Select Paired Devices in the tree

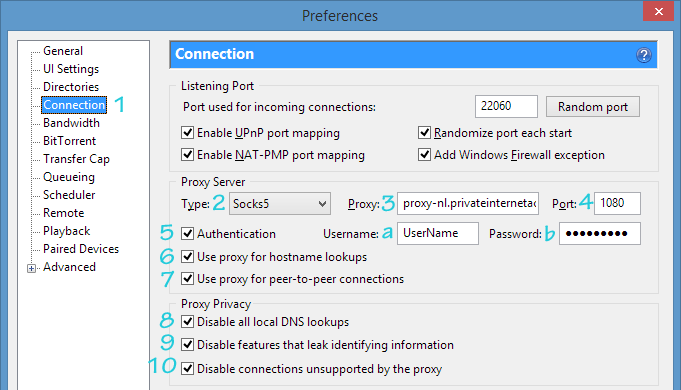[x=81, y=249]
